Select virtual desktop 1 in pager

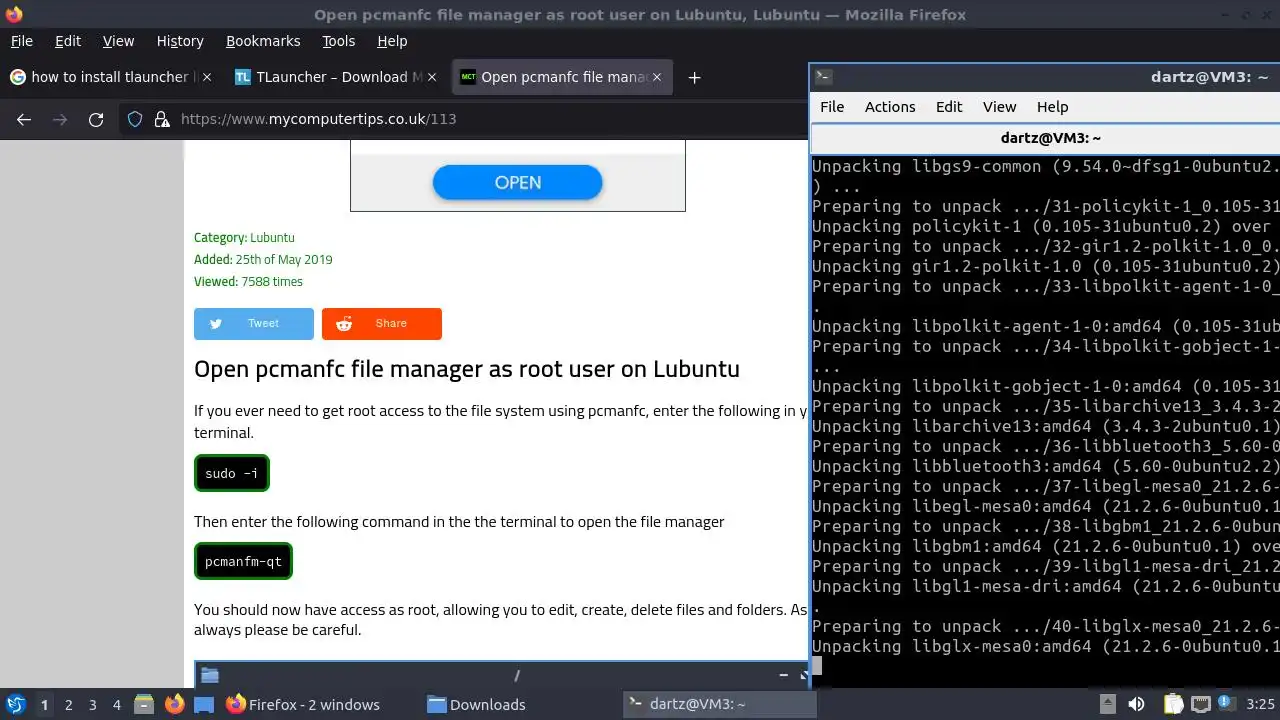pyautogui.click(x=44, y=704)
